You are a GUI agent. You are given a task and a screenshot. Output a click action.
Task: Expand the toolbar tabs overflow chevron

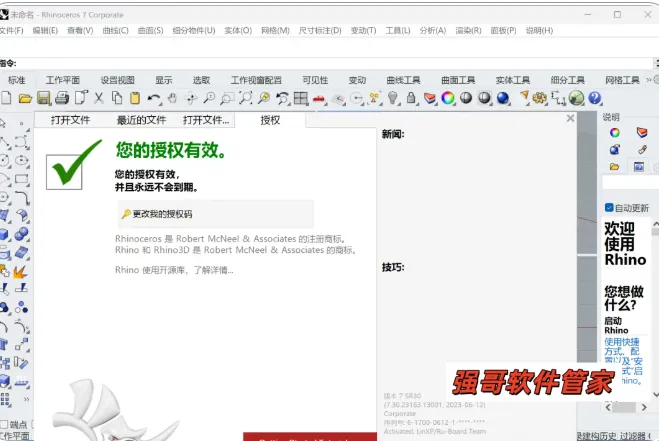pyautogui.click(x=648, y=80)
